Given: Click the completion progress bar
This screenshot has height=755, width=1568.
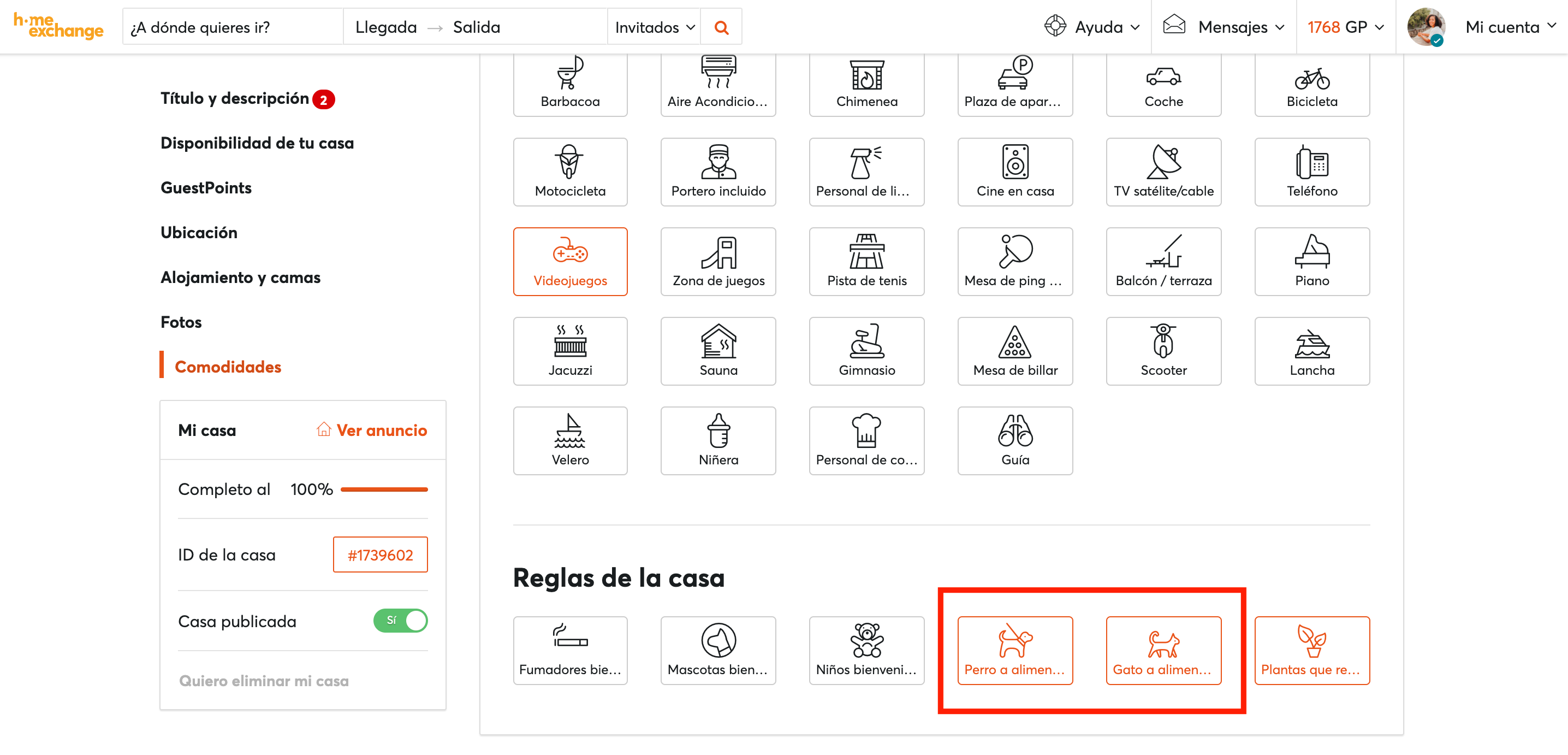Looking at the screenshot, I should pyautogui.click(x=383, y=489).
